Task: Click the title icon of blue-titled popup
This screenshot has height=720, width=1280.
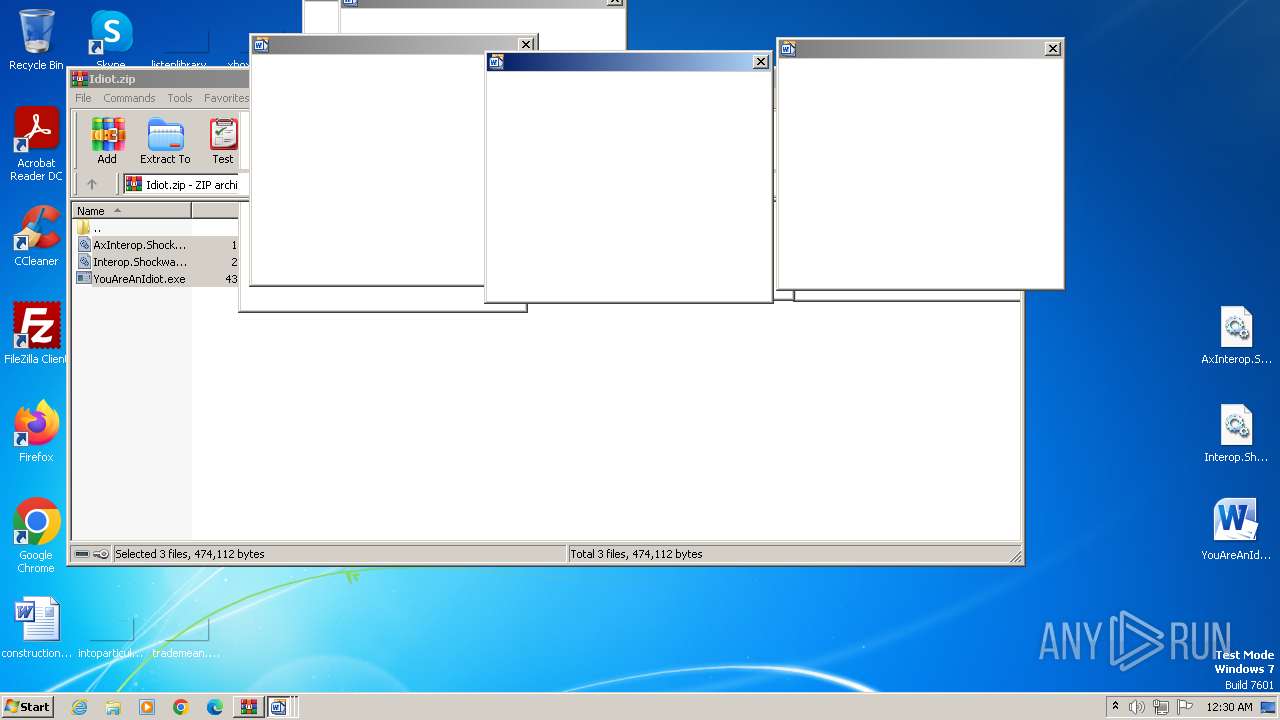Action: tap(495, 62)
